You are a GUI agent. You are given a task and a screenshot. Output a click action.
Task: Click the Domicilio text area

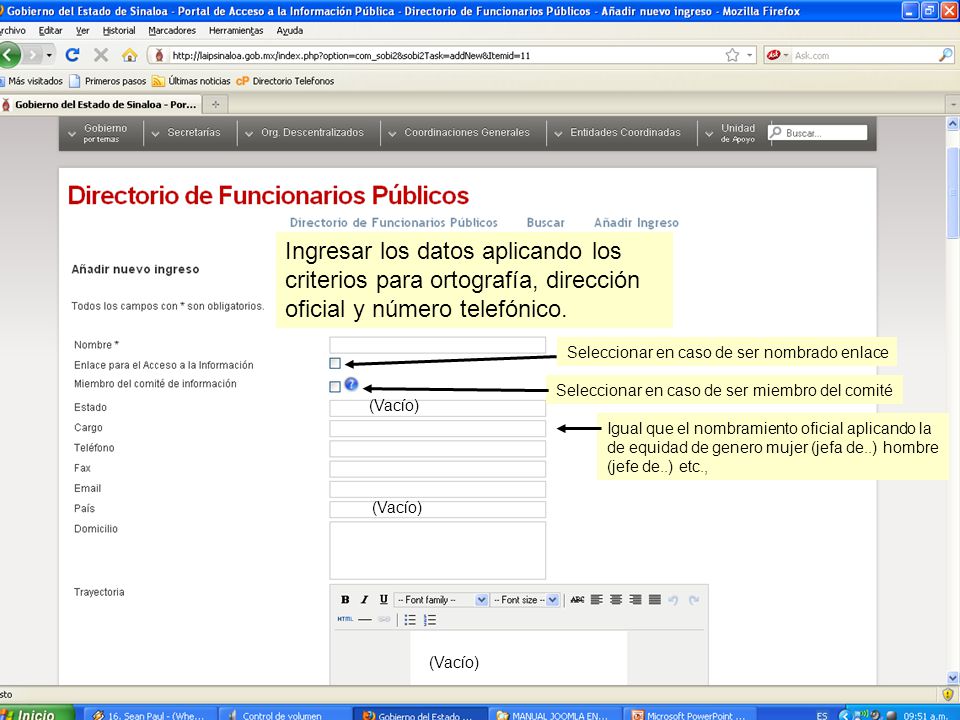click(437, 550)
